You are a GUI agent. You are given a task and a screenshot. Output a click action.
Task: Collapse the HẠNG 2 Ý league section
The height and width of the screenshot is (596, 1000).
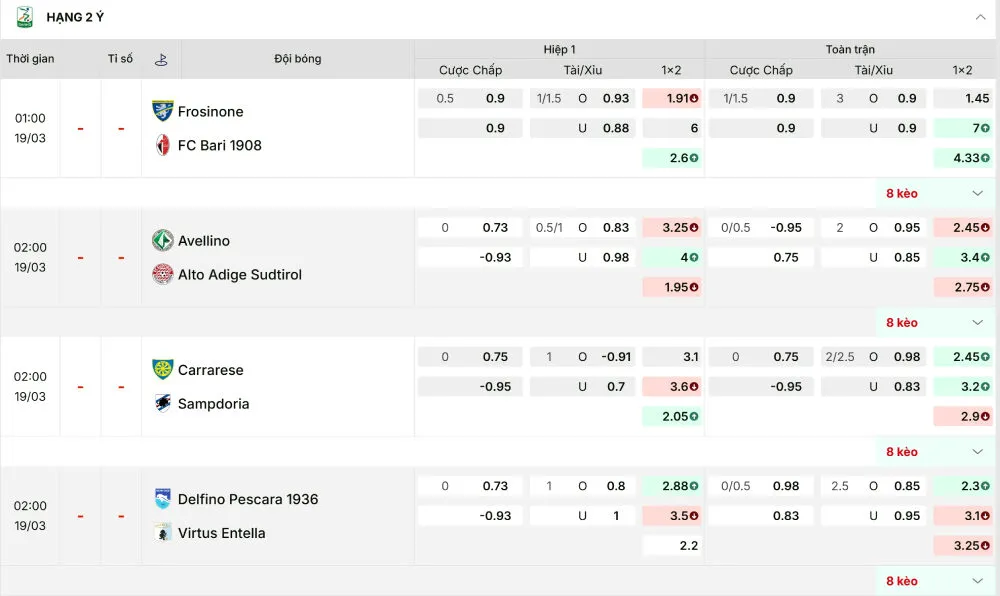coord(980,17)
